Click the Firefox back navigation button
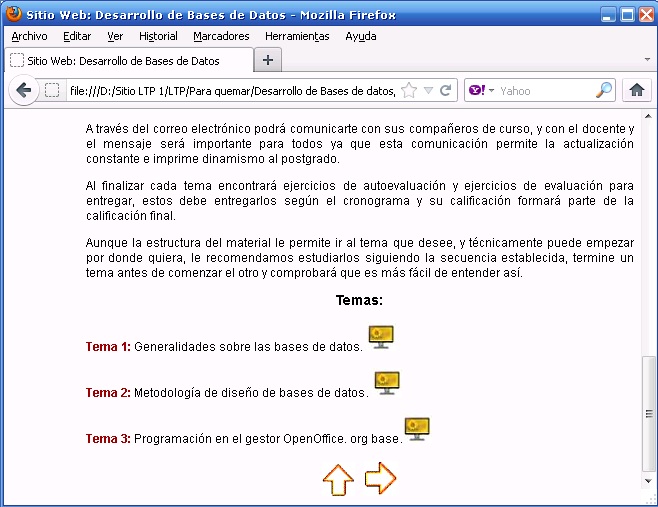Viewport: 658px width, 507px height. coord(23,91)
